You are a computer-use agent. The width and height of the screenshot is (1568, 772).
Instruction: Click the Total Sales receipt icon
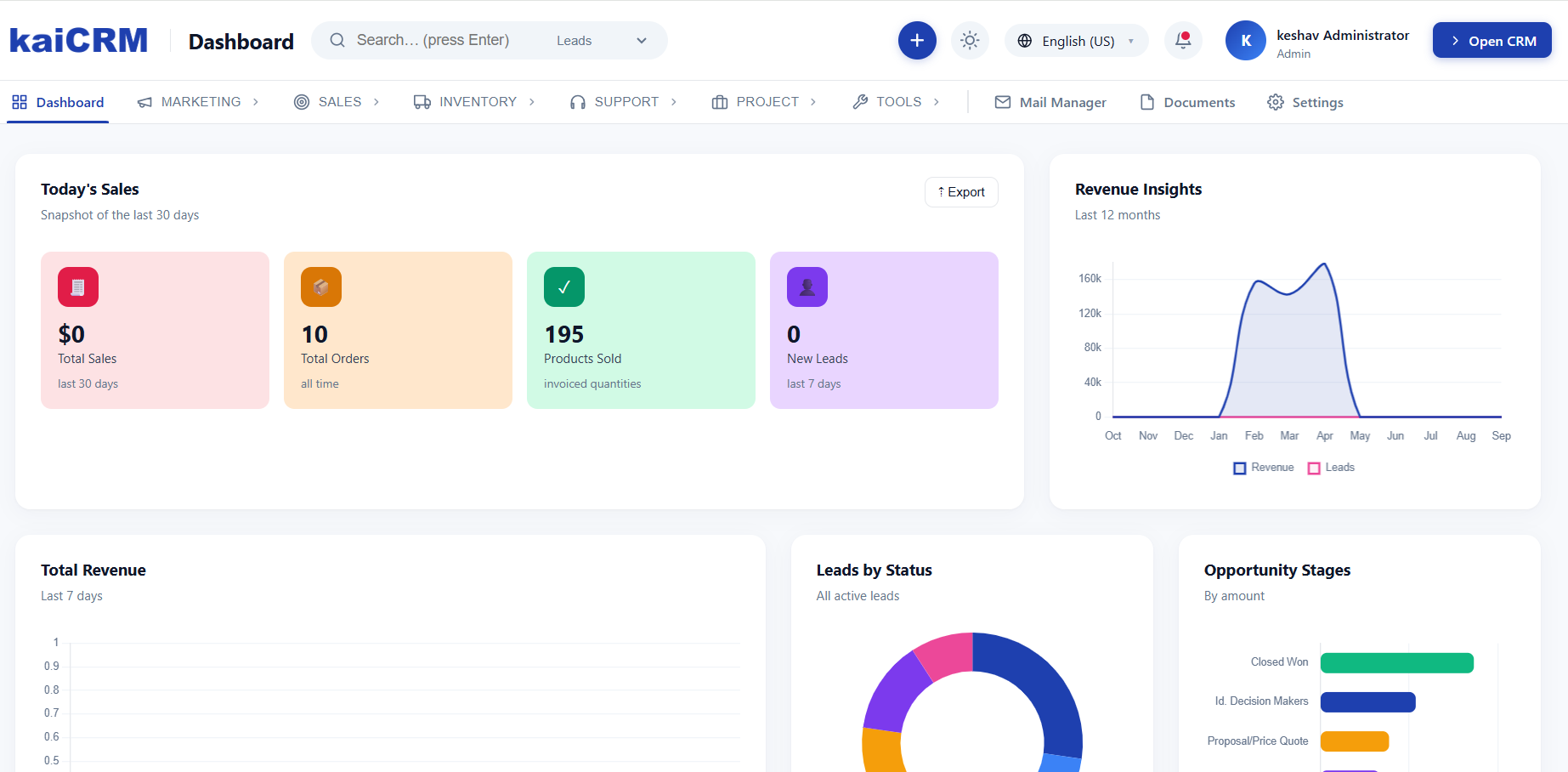[78, 287]
